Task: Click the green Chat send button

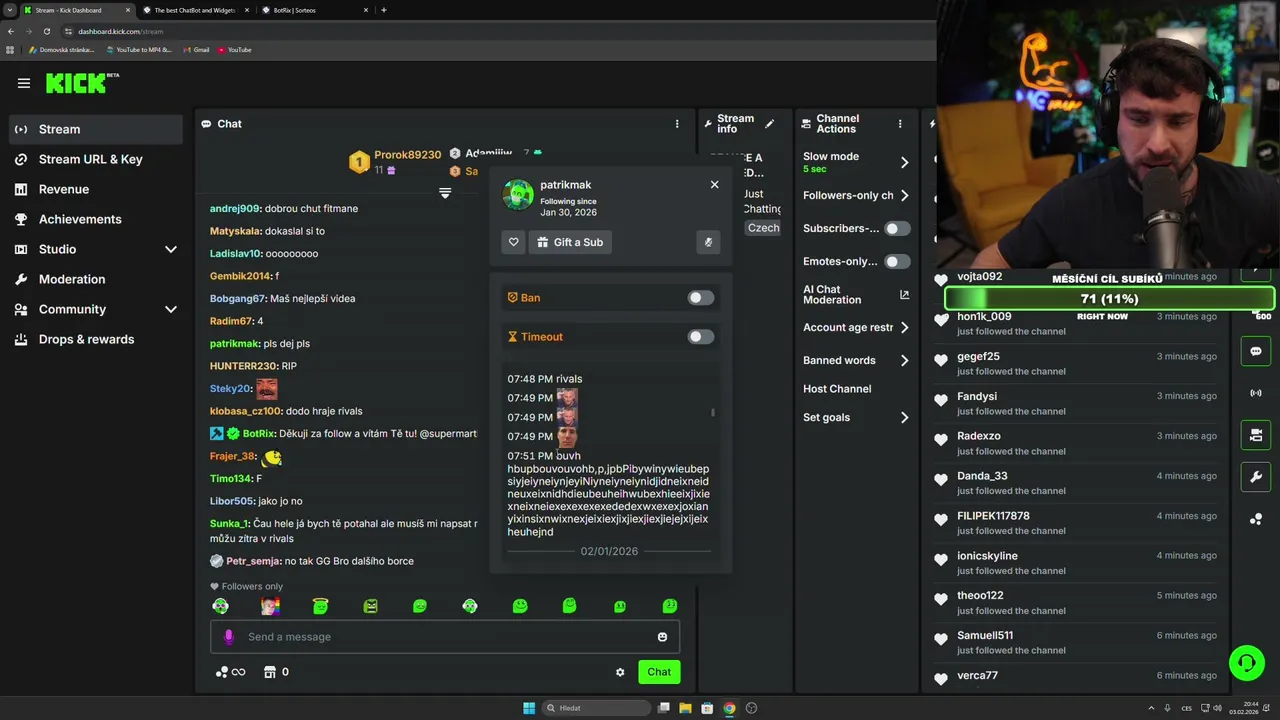Action: [x=659, y=672]
